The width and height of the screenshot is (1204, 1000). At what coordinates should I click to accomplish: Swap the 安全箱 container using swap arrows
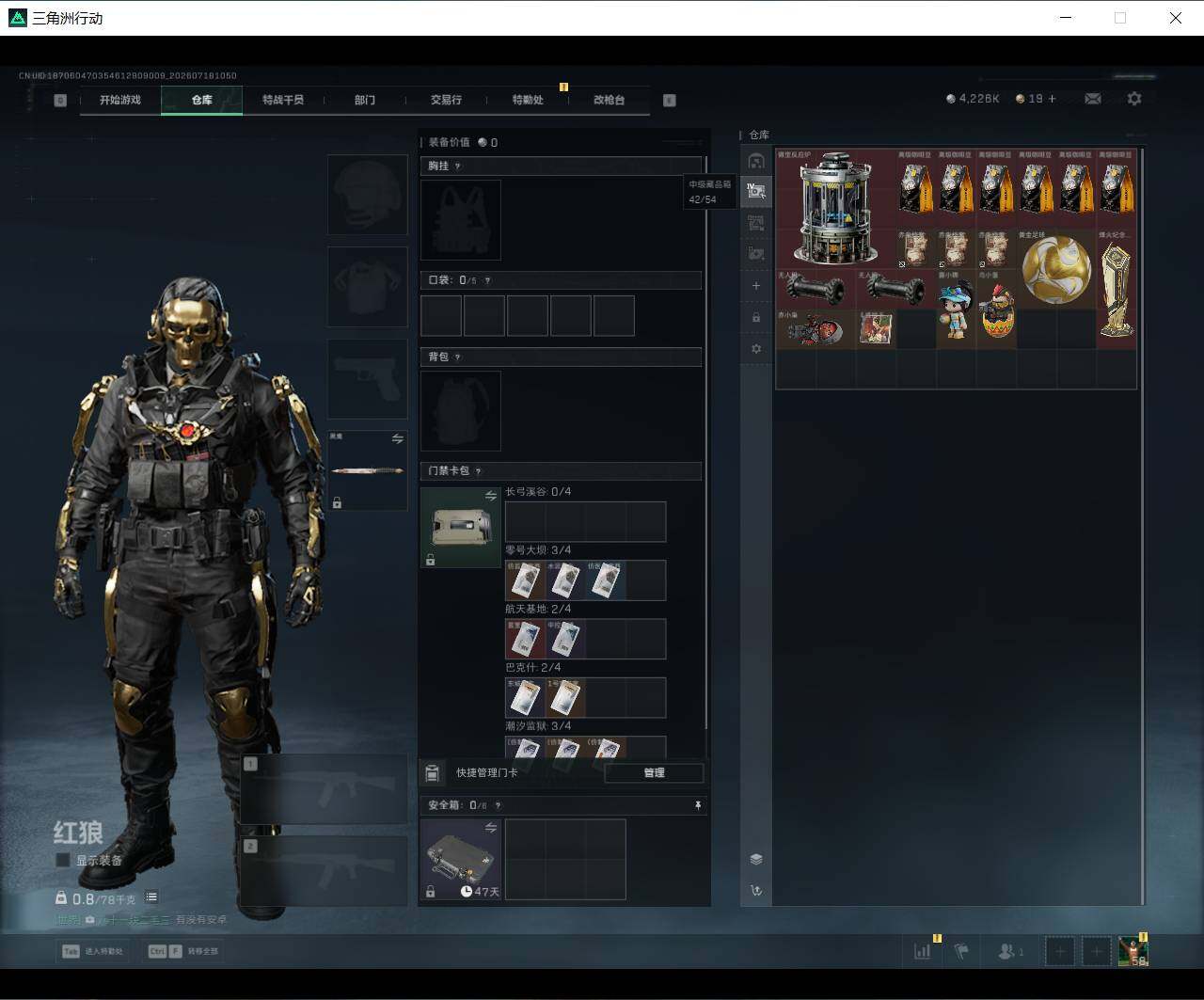490,828
